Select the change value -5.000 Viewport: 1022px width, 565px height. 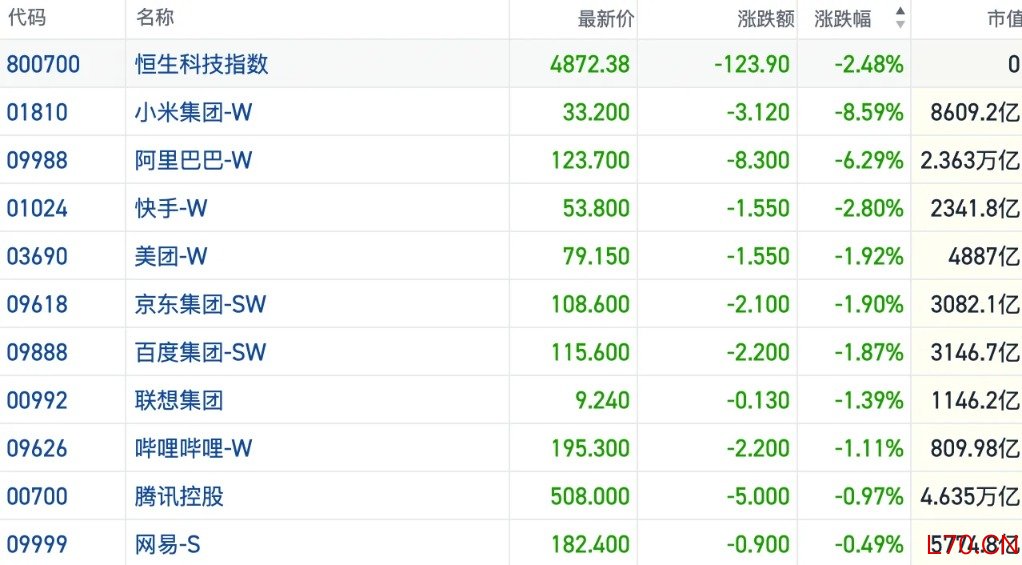758,497
